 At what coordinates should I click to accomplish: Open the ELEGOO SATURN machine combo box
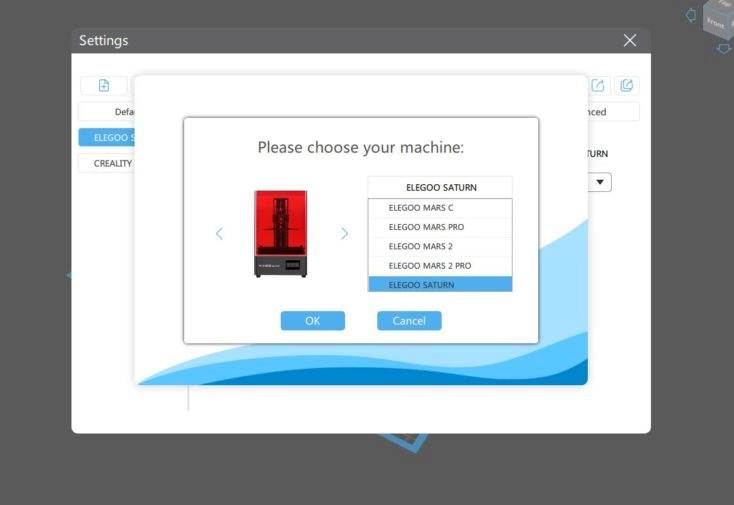pyautogui.click(x=440, y=187)
